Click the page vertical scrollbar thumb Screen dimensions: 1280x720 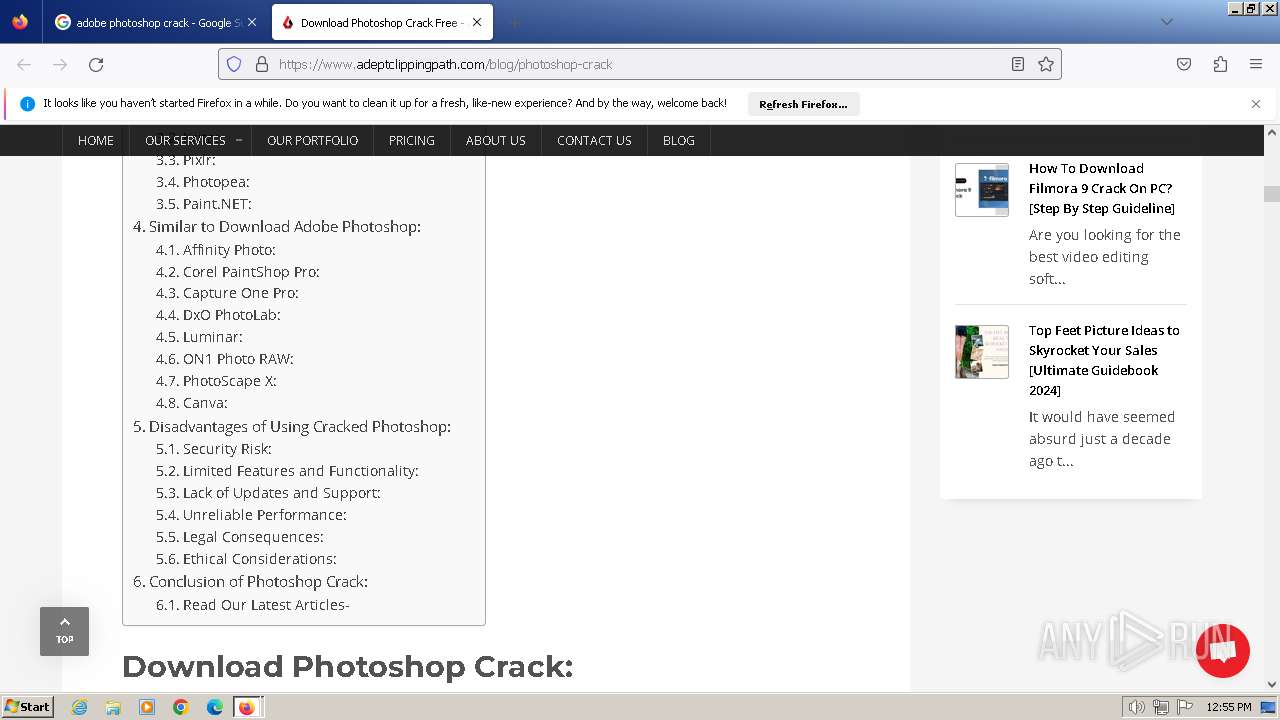1271,194
